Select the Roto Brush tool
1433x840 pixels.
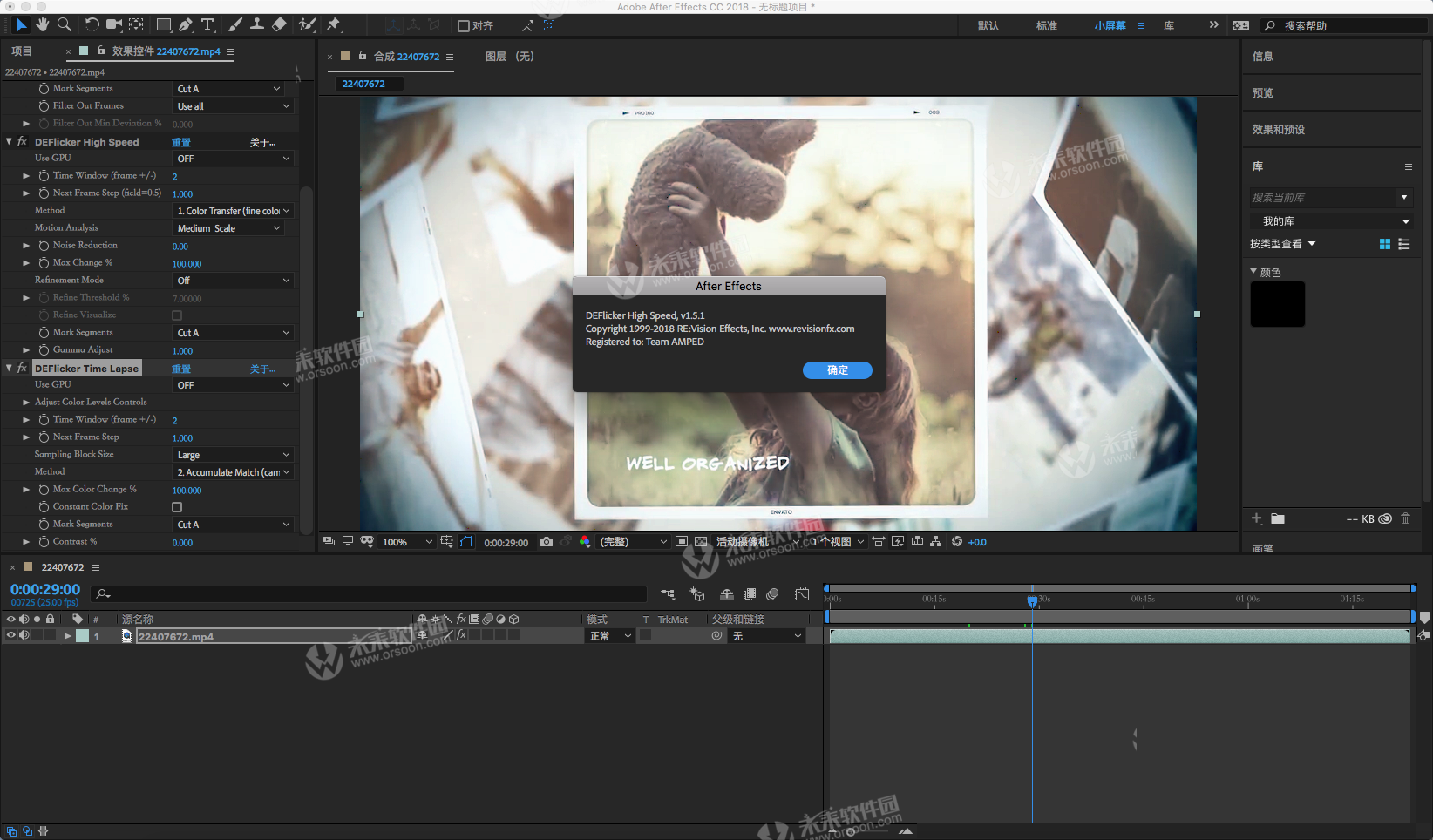click(307, 25)
